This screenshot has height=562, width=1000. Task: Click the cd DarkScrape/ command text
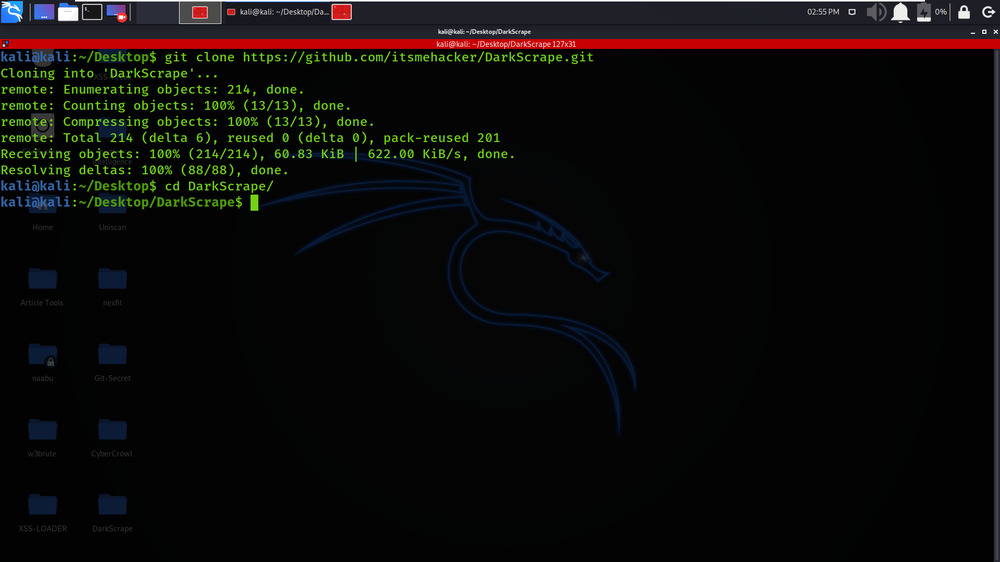tap(219, 186)
